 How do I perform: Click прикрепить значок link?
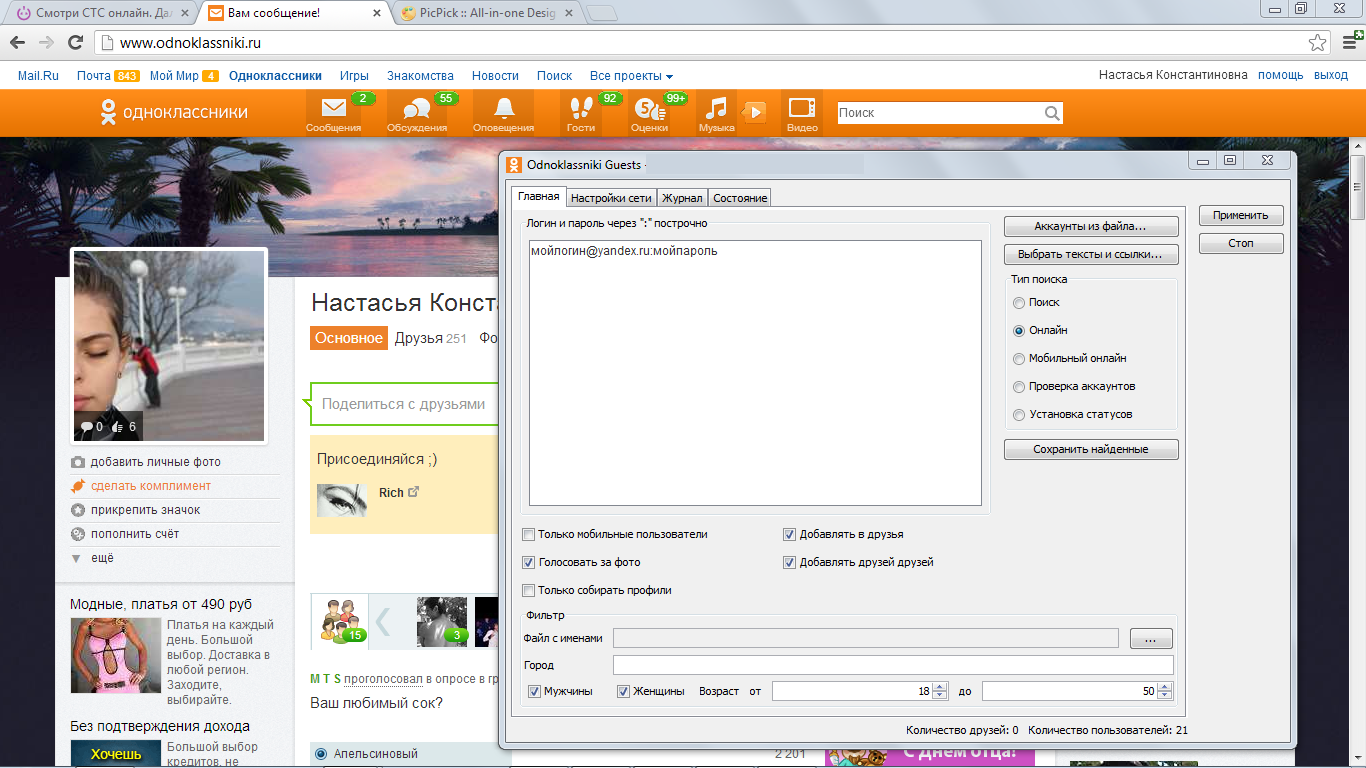(145, 510)
